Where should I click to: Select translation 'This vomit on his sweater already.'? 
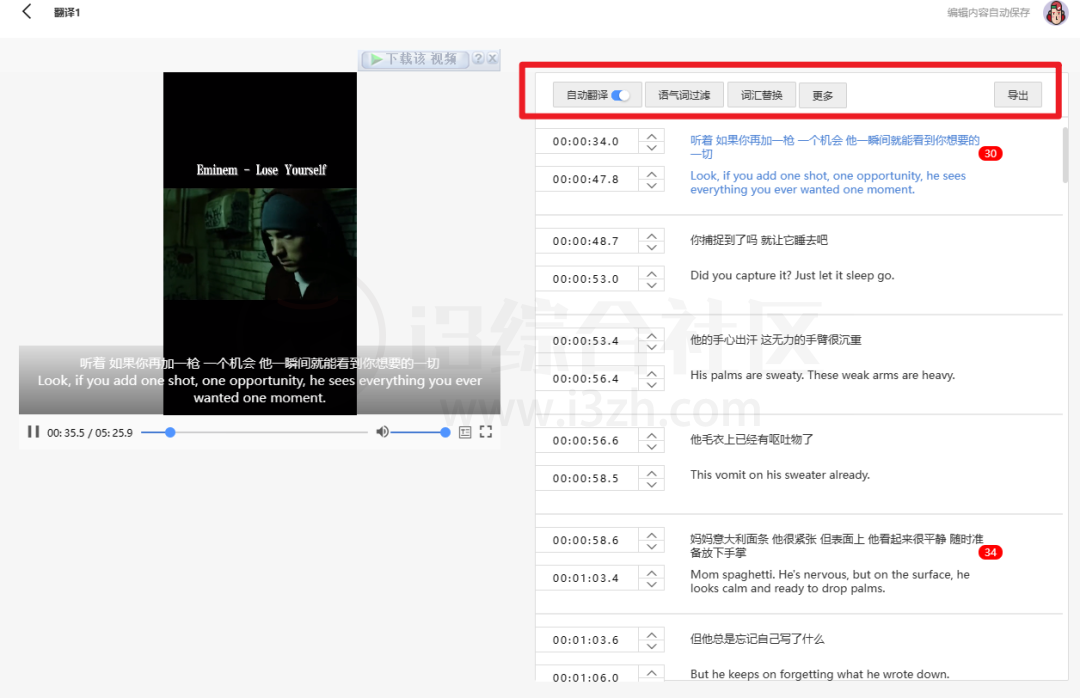(780, 475)
